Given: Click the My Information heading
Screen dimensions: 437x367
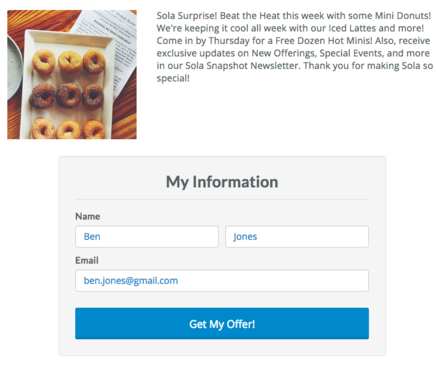Looking at the screenshot, I should click(x=222, y=182).
